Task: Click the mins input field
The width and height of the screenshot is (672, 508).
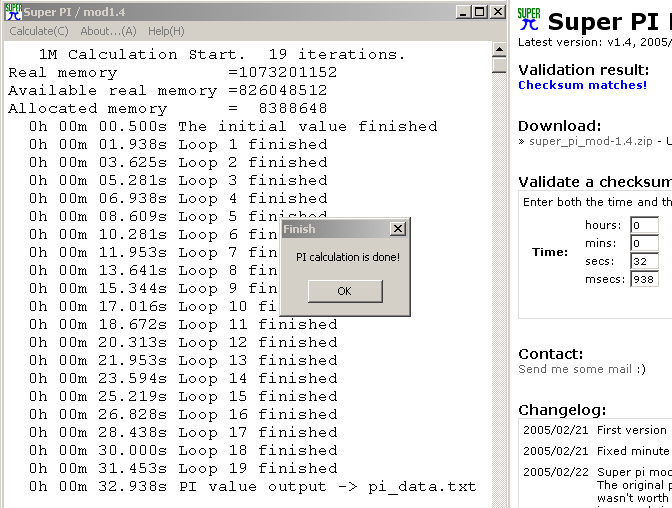Action: point(645,243)
